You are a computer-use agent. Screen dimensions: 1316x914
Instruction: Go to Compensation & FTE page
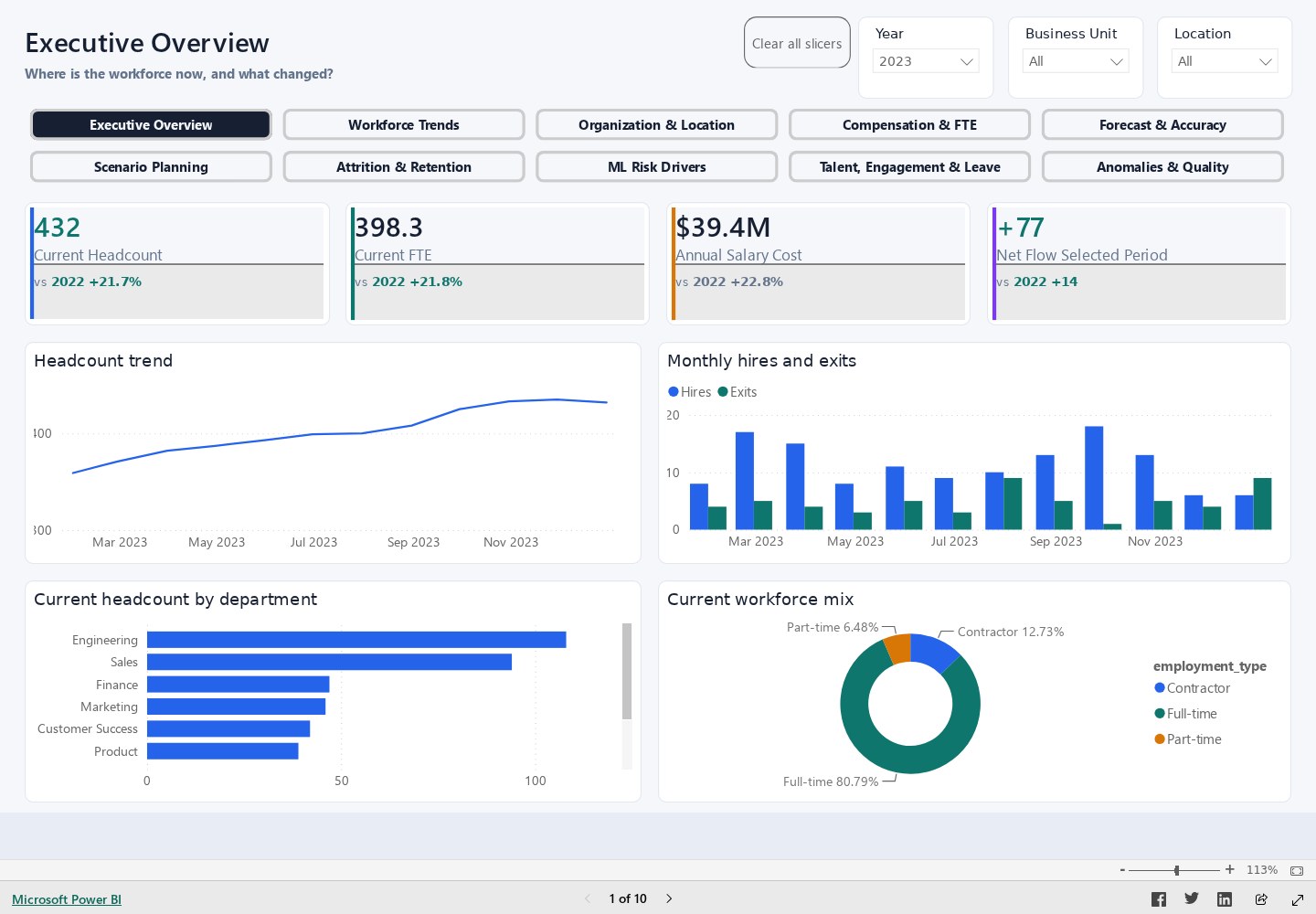point(909,124)
